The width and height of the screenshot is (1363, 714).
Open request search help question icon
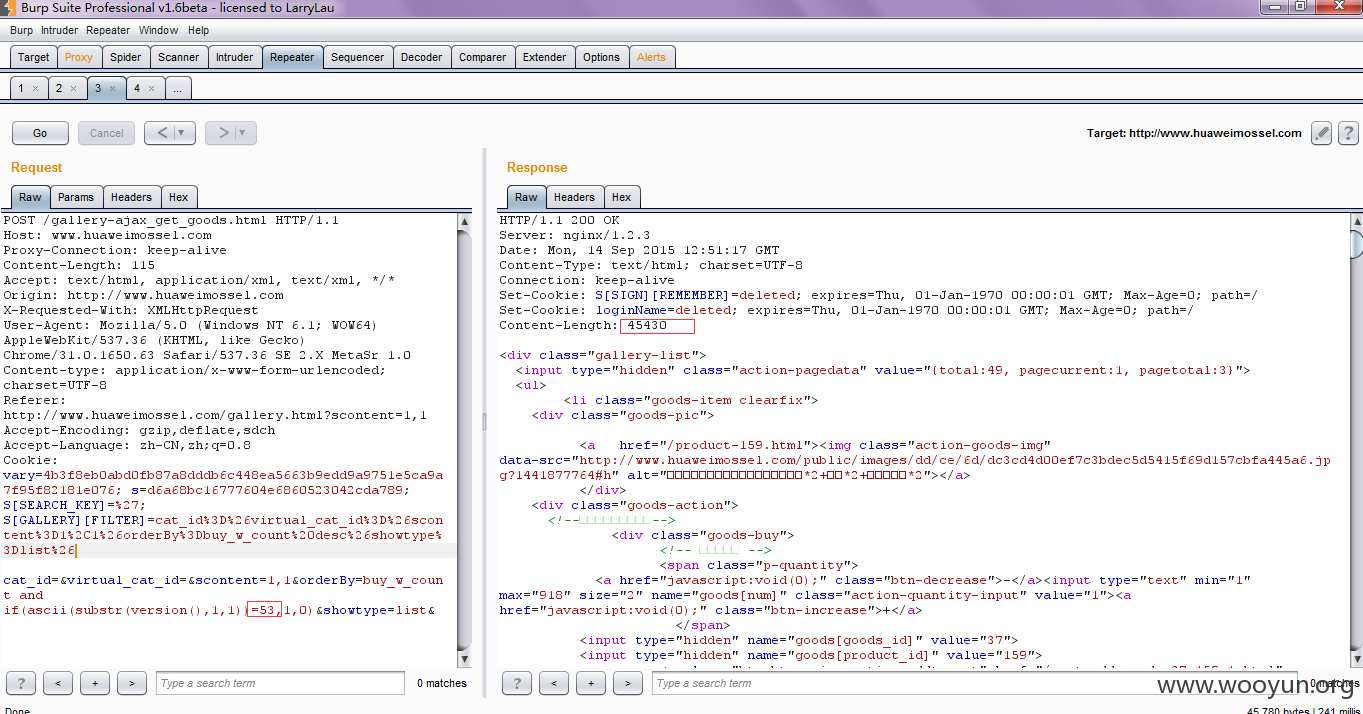click(21, 683)
